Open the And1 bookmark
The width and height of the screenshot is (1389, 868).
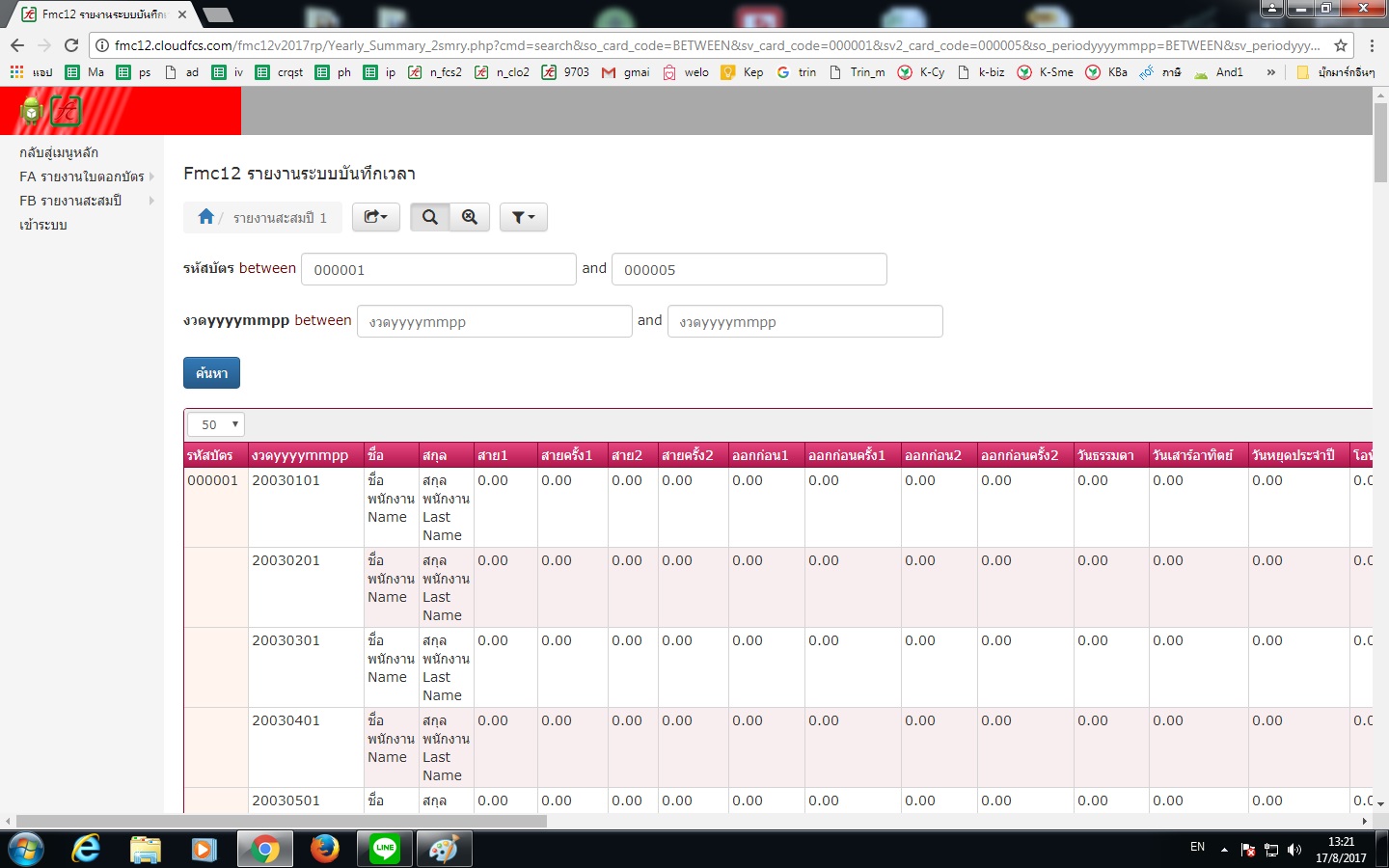[x=1218, y=72]
